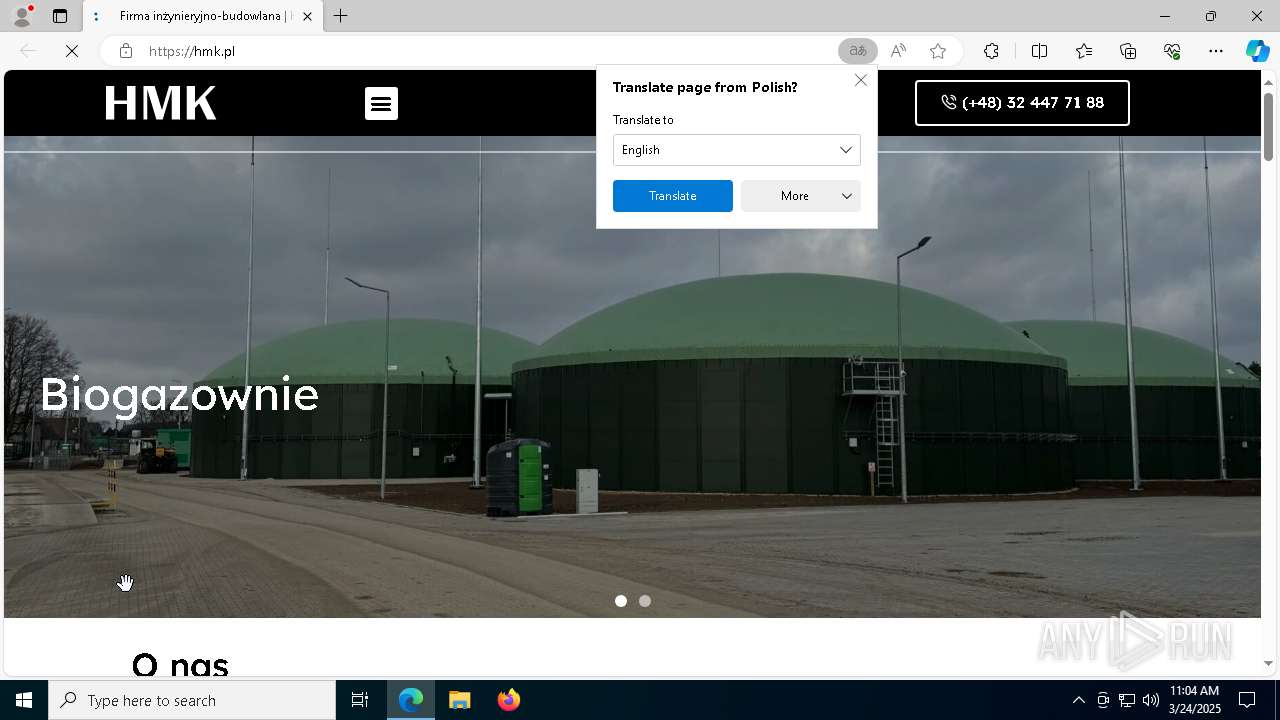The image size is (1280, 720).
Task: Open Browser essentials heart icon
Action: [x=1172, y=51]
